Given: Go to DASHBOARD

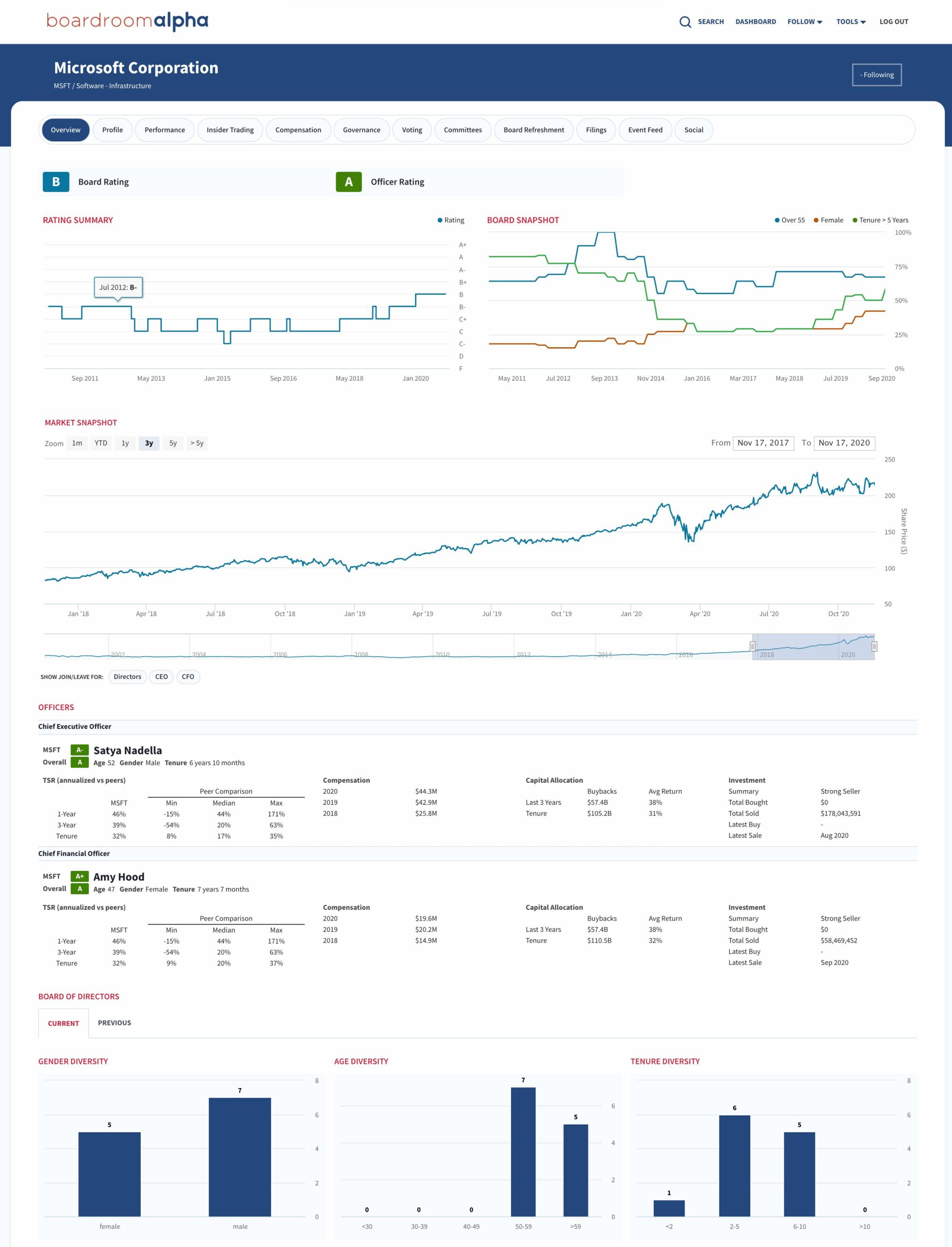Looking at the screenshot, I should (755, 21).
